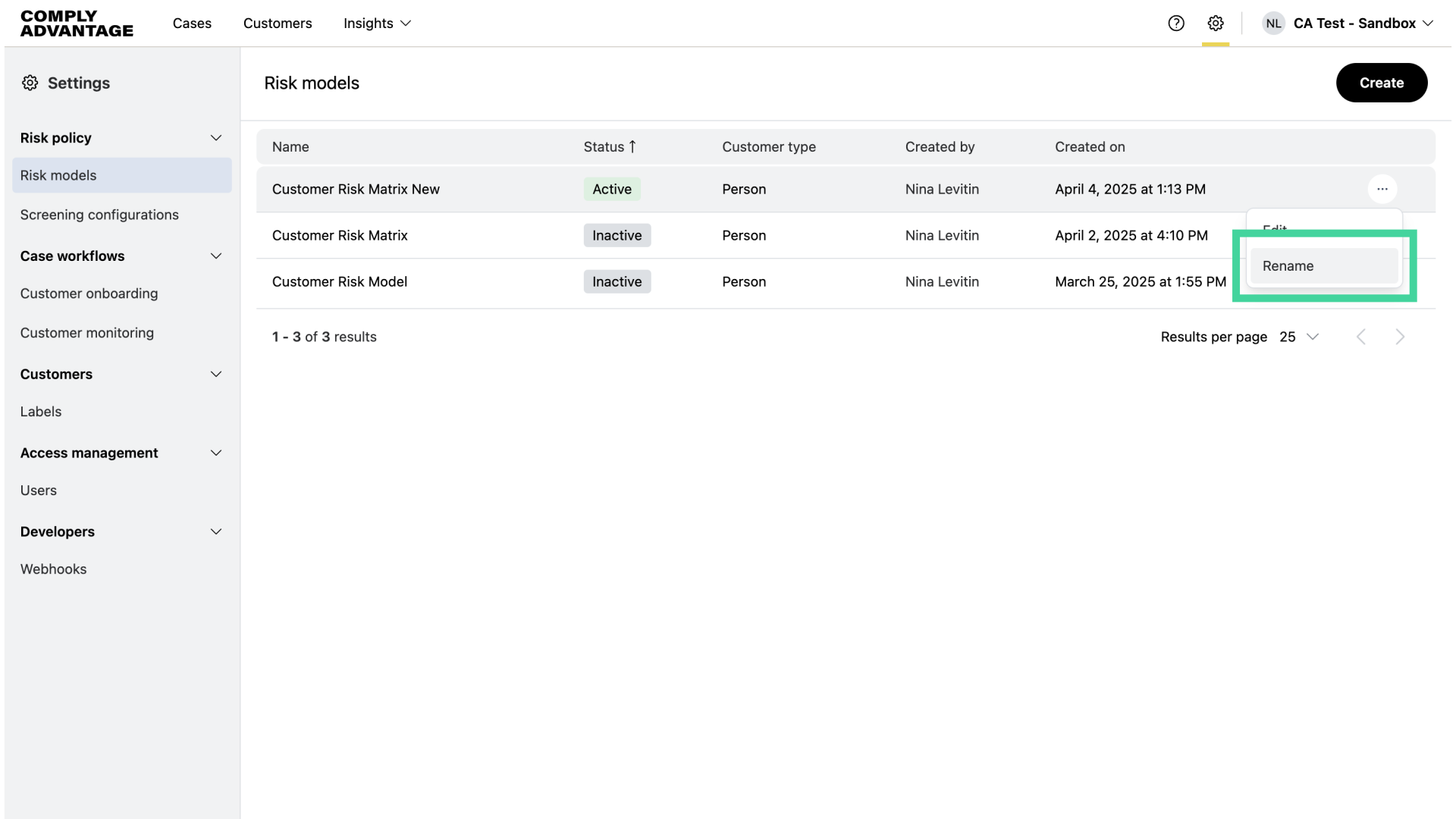Go to previous results page arrow
The width and height of the screenshot is (1456, 819).
coord(1361,337)
